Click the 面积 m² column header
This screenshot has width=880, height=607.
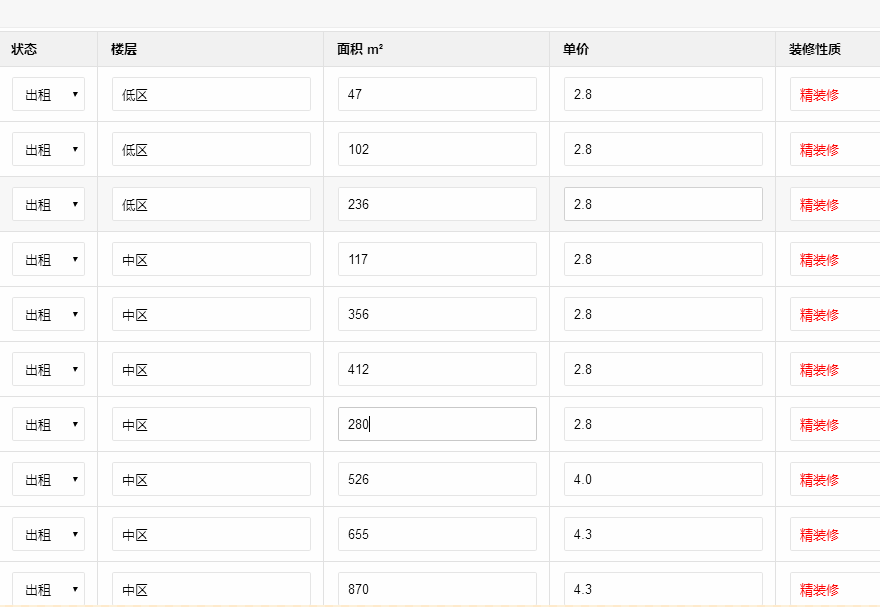point(360,49)
